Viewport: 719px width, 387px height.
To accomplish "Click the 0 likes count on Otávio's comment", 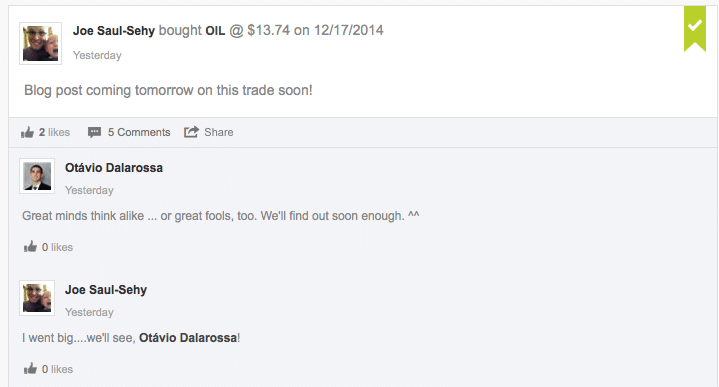I will (x=57, y=247).
